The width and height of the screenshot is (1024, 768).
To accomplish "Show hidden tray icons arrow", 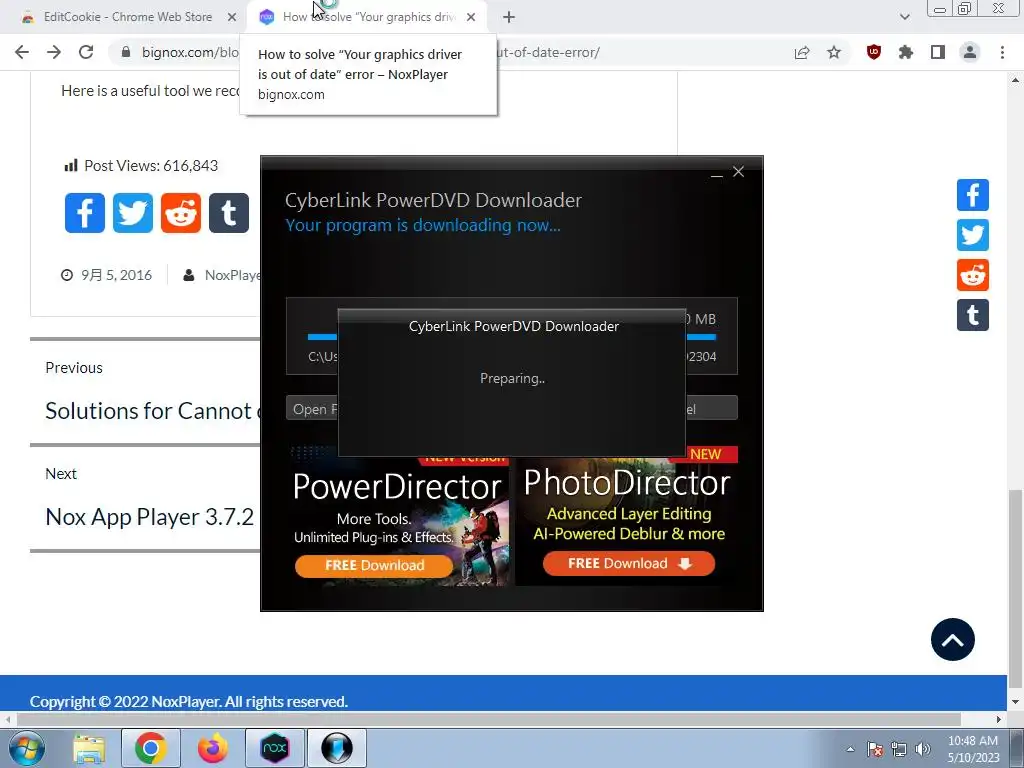I will click(x=850, y=749).
